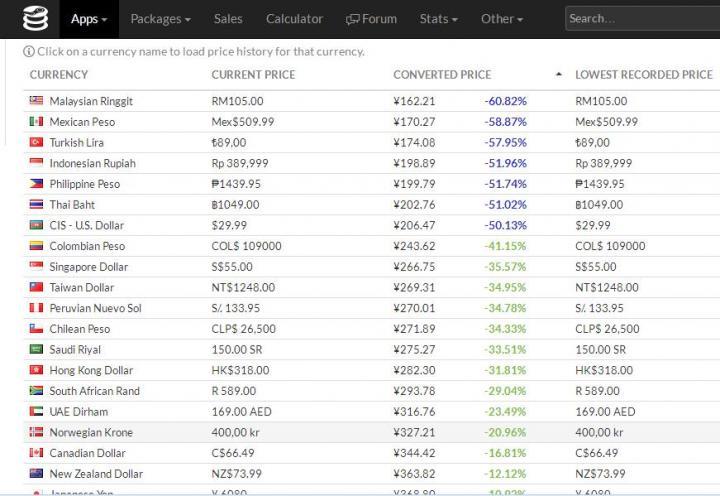
Task: Click the South African flag icon
Action: [36, 391]
